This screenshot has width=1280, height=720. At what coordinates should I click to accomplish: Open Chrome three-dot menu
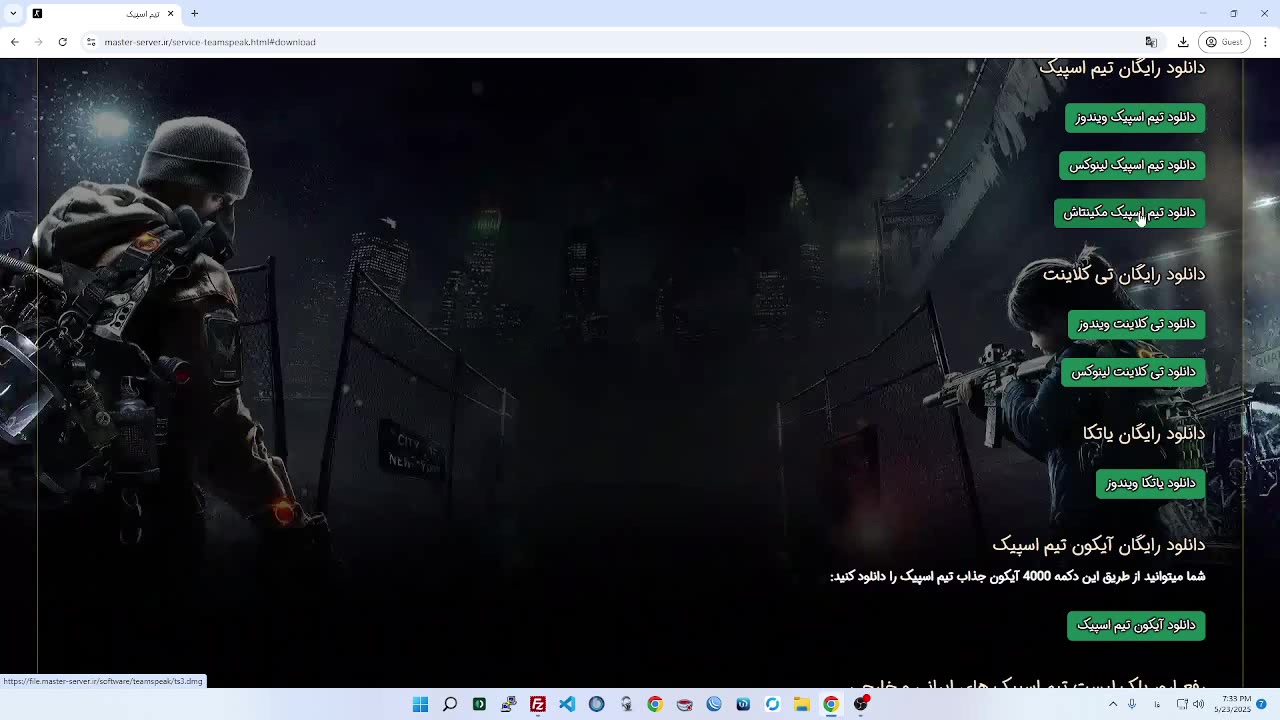[x=1265, y=42]
